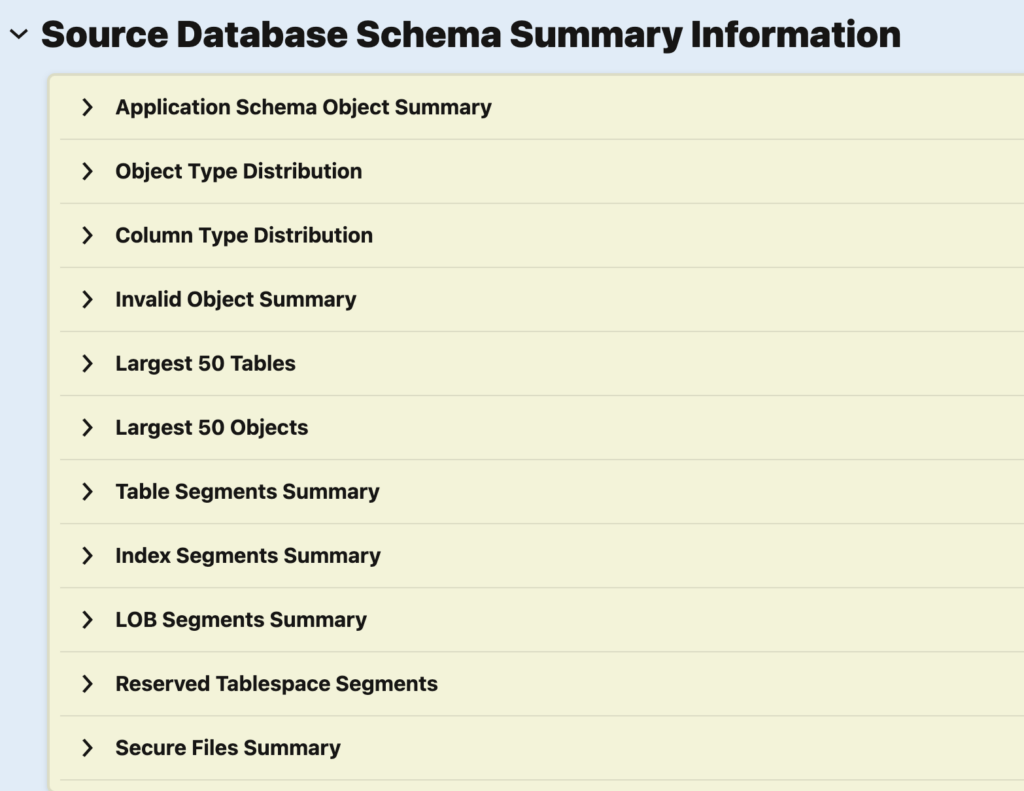This screenshot has height=791, width=1024.
Task: Click the Object Type Distribution title text
Action: click(238, 171)
